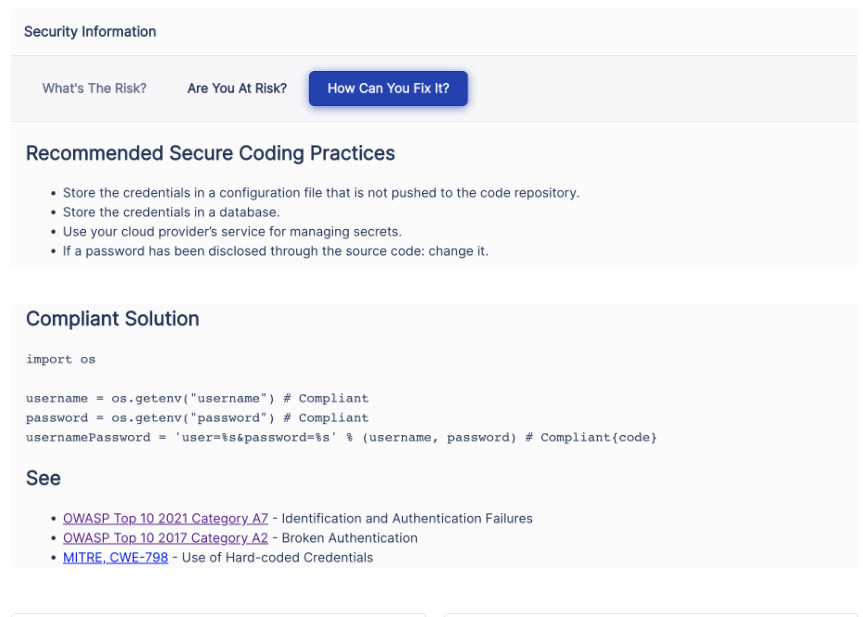Click the 'Identification and Authentication Failures' text

click(408, 518)
